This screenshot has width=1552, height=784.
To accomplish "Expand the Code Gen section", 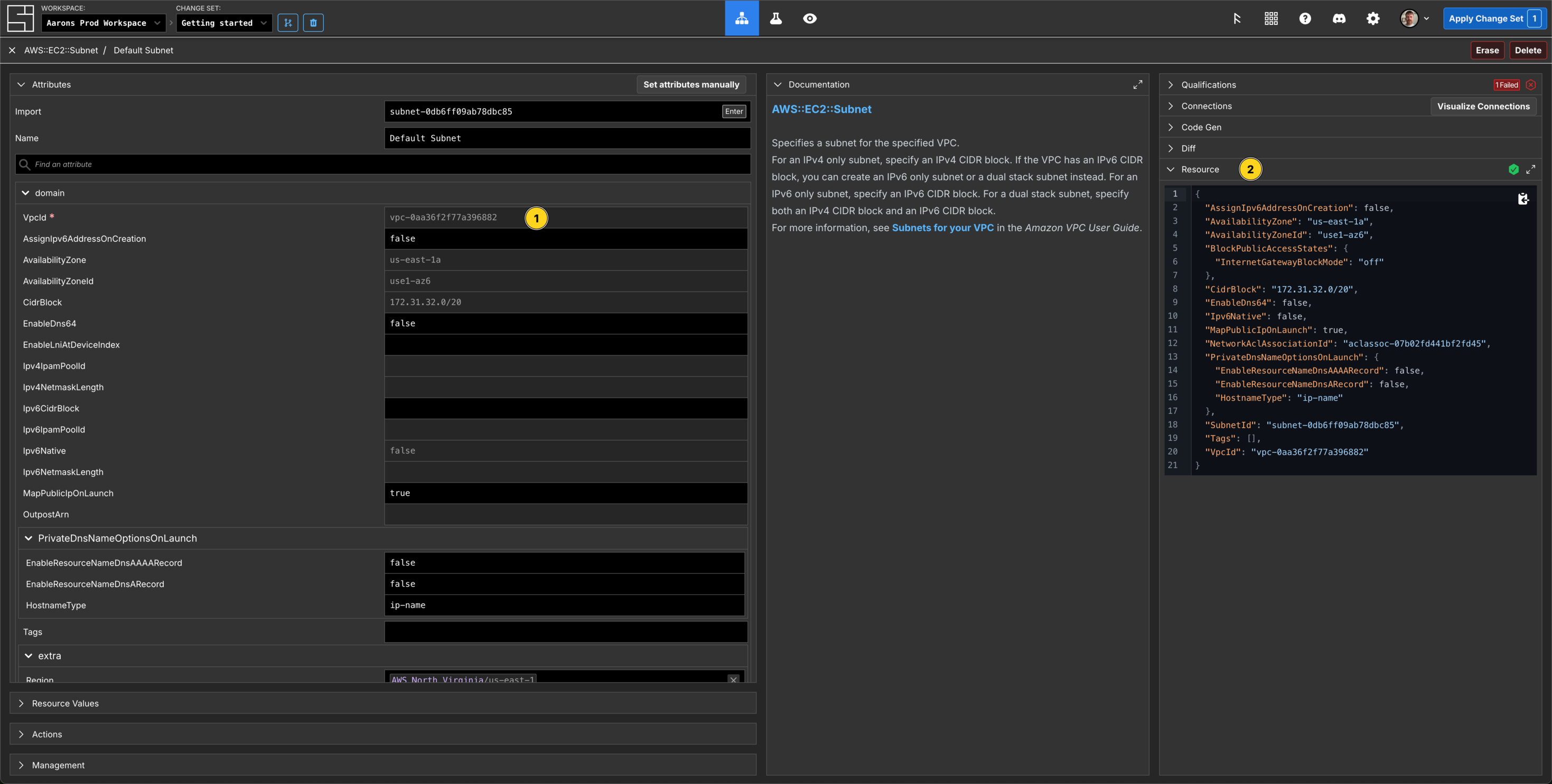I will (x=1171, y=127).
